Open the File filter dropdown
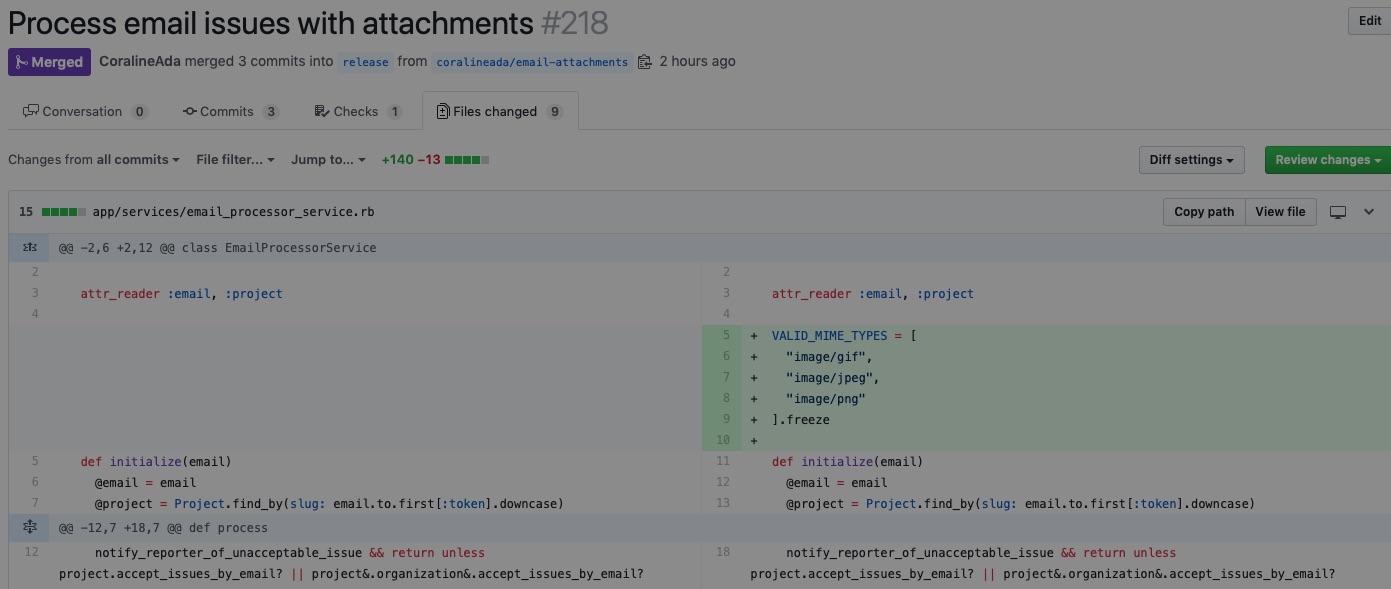 click(x=235, y=160)
